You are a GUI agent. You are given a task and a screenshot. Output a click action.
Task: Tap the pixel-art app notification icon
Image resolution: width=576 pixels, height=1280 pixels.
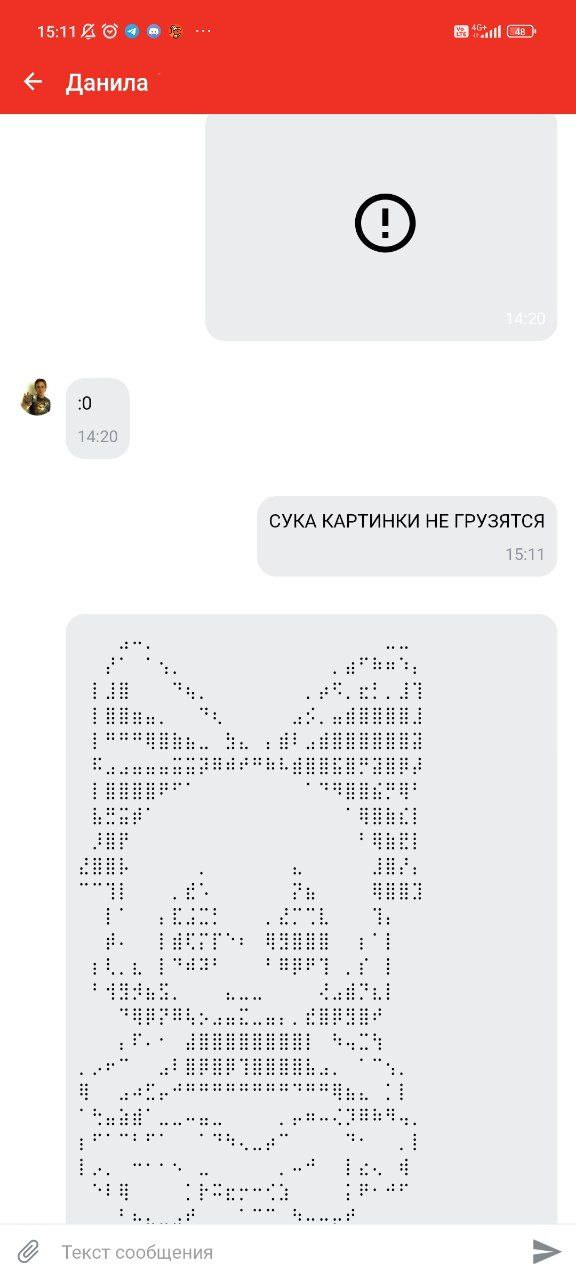click(175, 31)
